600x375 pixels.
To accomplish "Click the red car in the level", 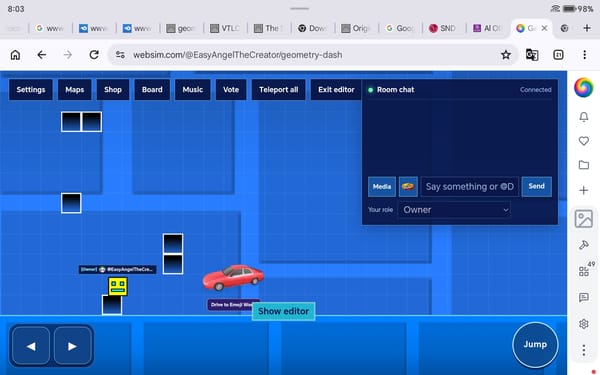I will pyautogui.click(x=233, y=277).
